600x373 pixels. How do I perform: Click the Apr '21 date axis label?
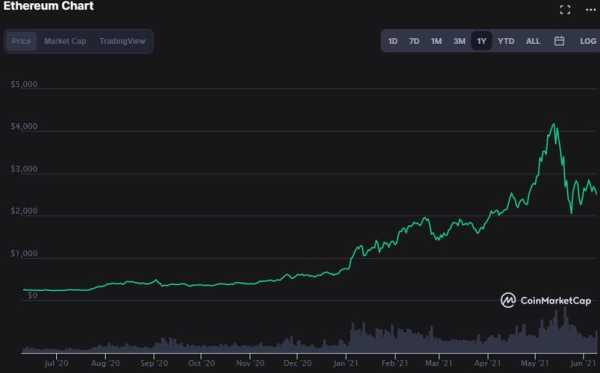(488, 363)
